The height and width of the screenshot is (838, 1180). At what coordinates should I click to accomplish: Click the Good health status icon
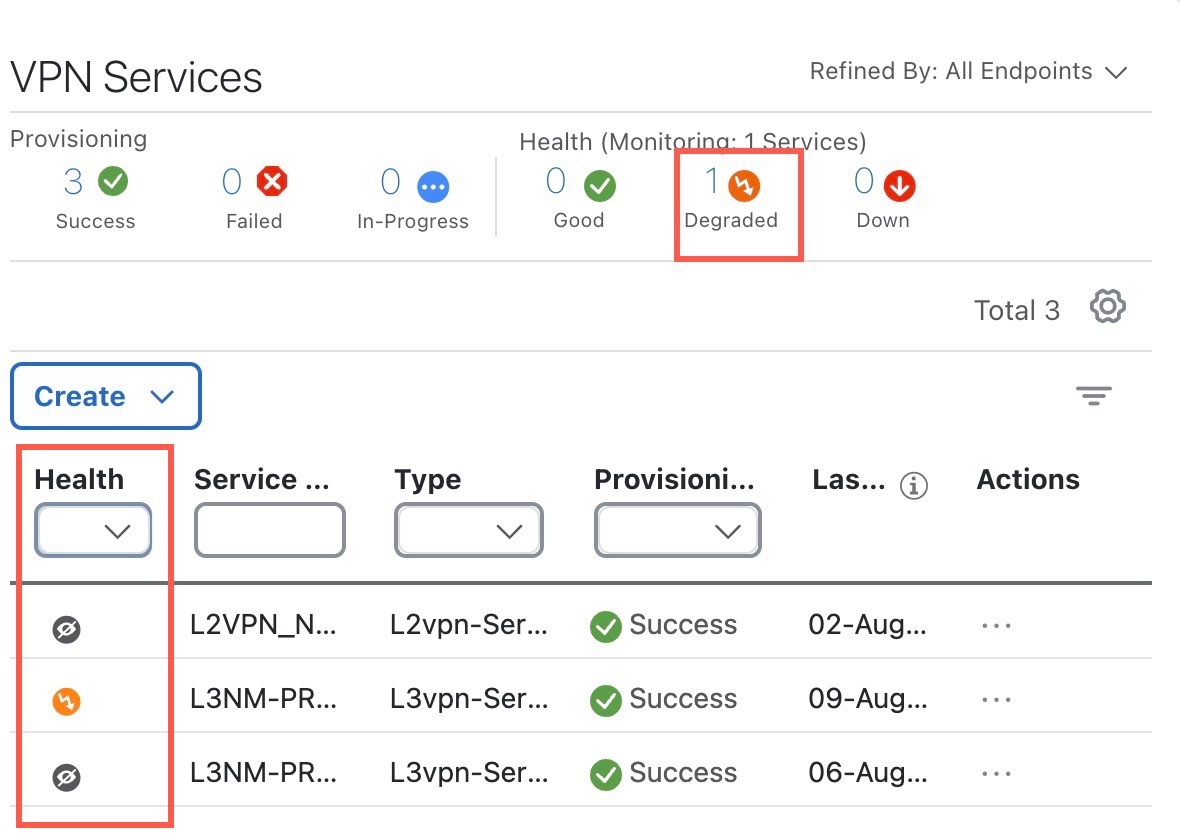click(601, 183)
